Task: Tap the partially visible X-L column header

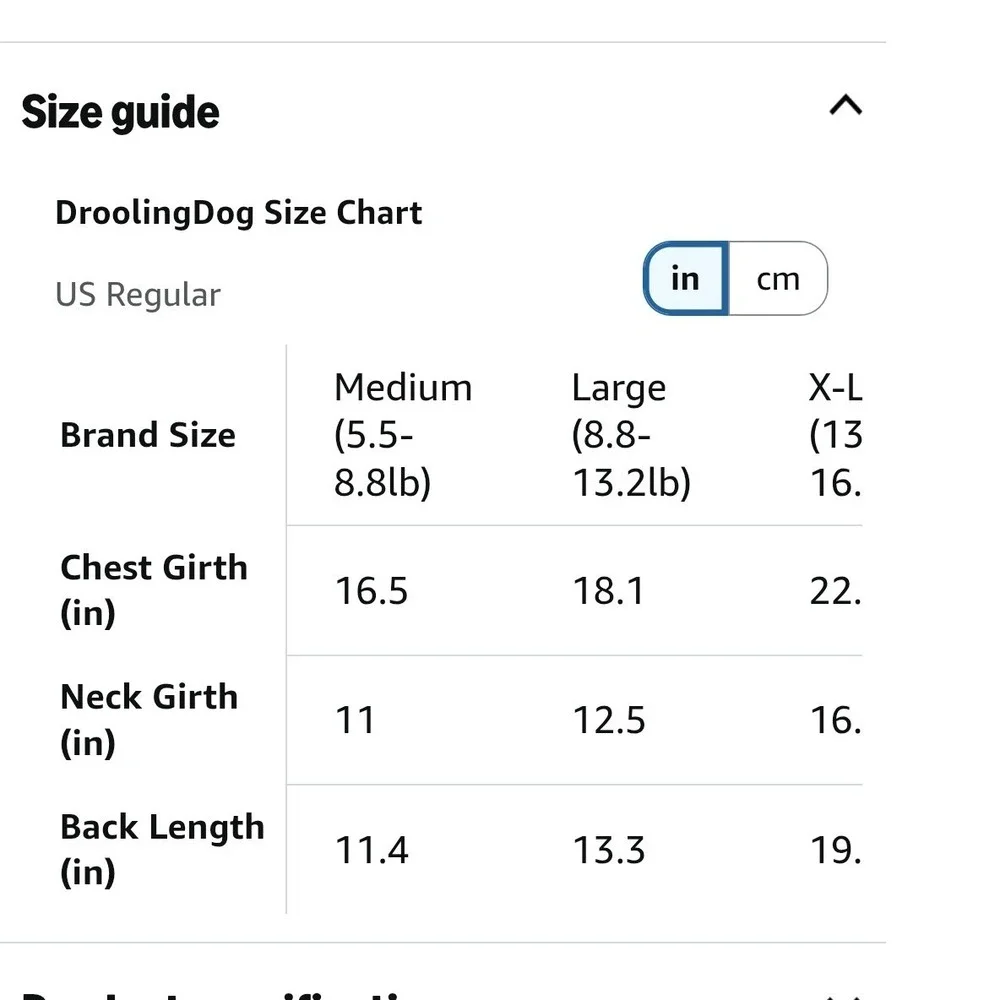Action: click(835, 435)
